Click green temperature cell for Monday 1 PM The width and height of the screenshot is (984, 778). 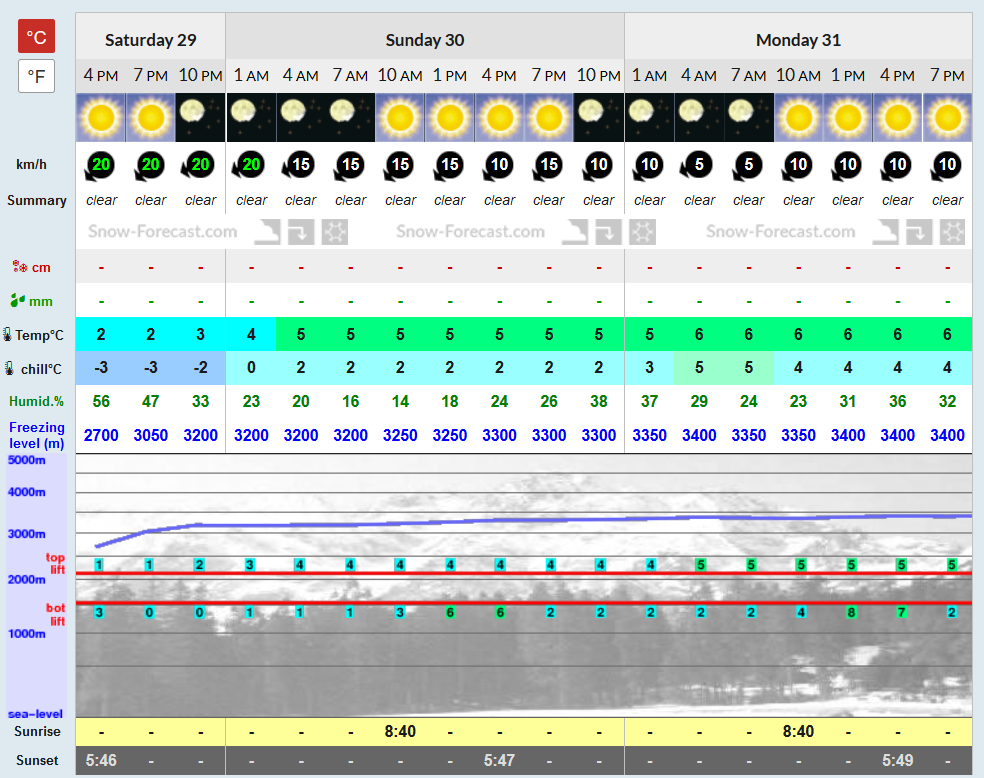pos(848,334)
